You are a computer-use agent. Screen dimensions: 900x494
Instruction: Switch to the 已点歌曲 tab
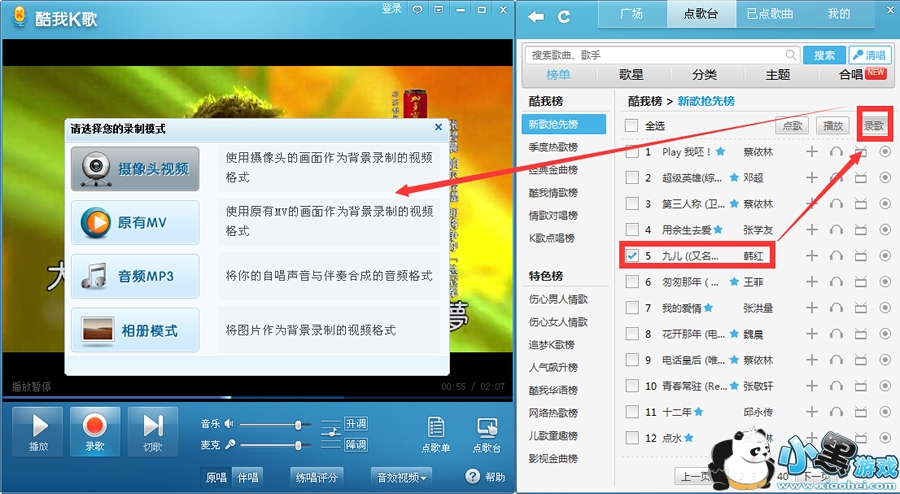(770, 14)
